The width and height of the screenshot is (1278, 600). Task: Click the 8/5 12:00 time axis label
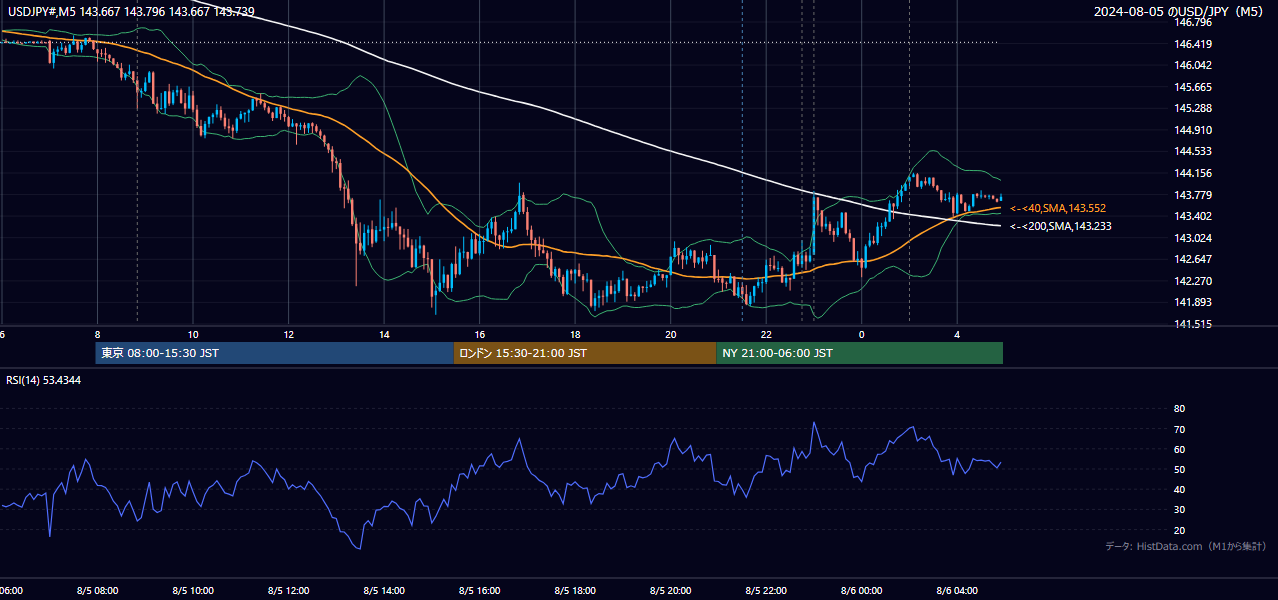pos(288,590)
